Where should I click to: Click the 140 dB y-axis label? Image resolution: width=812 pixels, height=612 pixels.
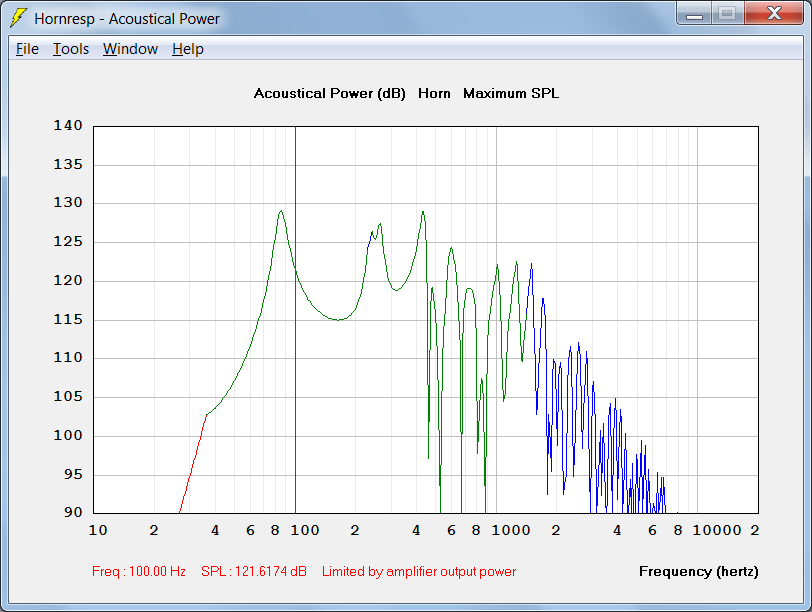pos(68,126)
